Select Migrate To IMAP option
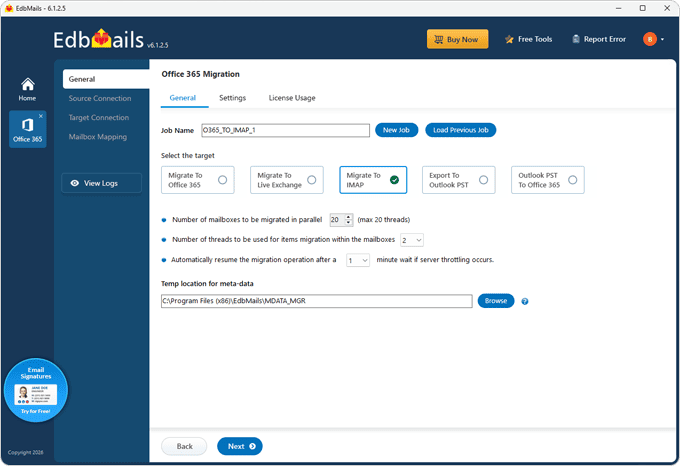 point(373,180)
